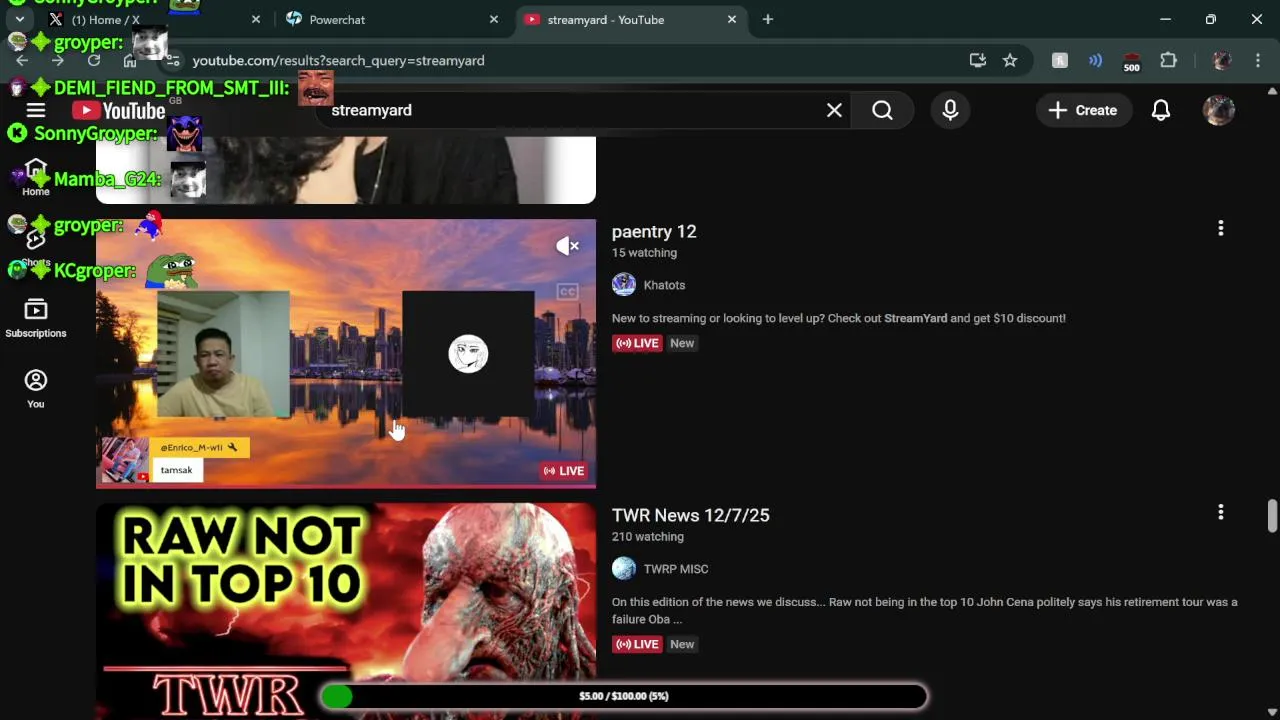The width and height of the screenshot is (1280, 720).
Task: Open the You page in sidebar
Action: tap(36, 389)
